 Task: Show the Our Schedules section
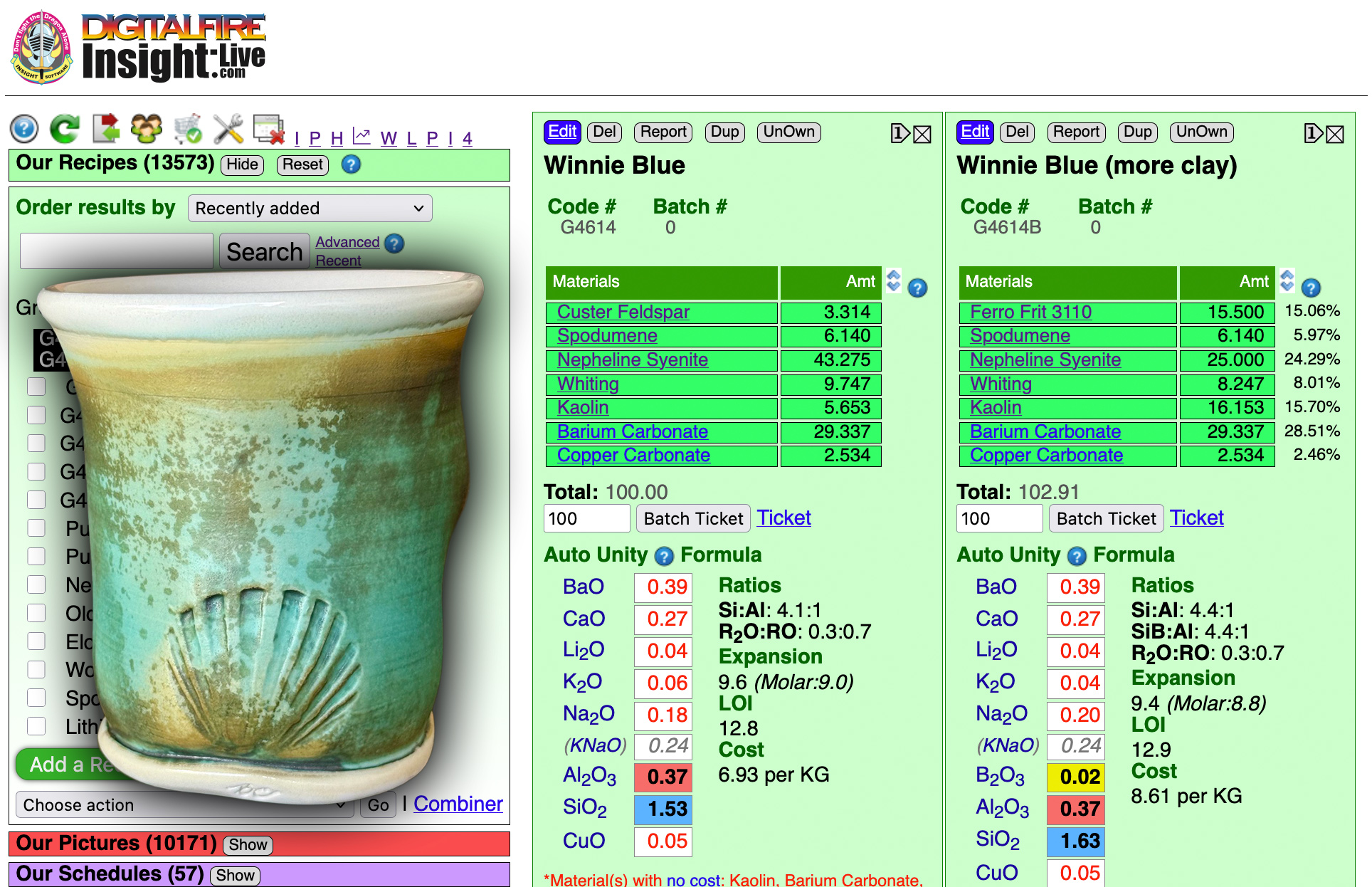coord(236,876)
